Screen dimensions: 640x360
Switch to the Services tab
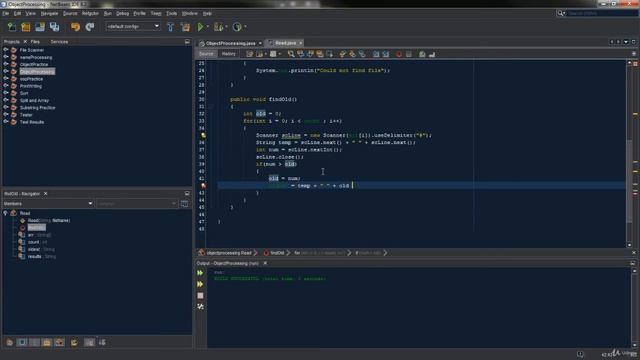(59, 42)
